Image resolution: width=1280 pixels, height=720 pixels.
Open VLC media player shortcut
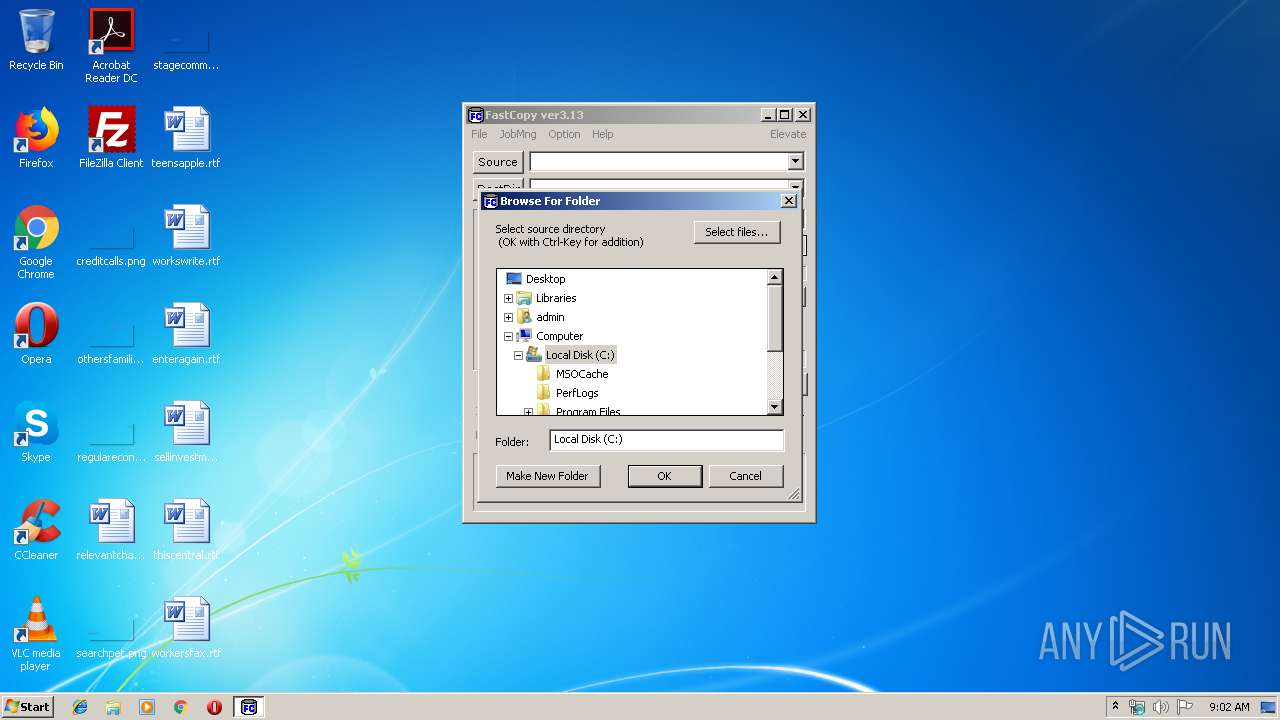[x=36, y=634]
